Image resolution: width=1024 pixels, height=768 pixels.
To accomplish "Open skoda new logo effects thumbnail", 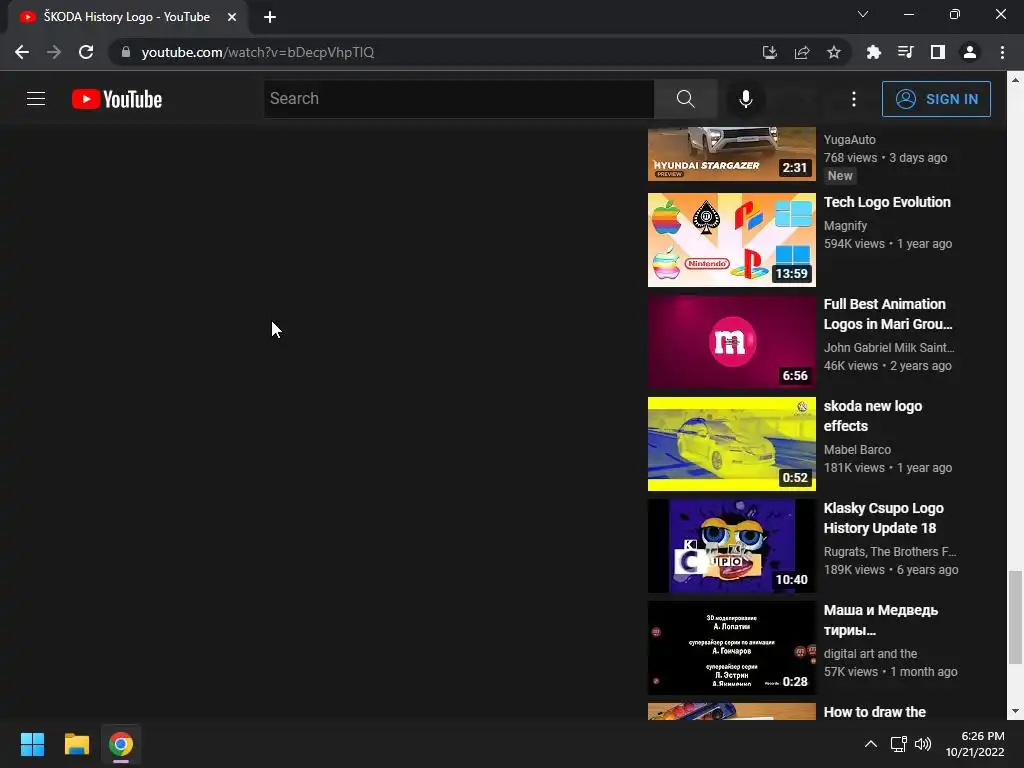I will coord(731,444).
